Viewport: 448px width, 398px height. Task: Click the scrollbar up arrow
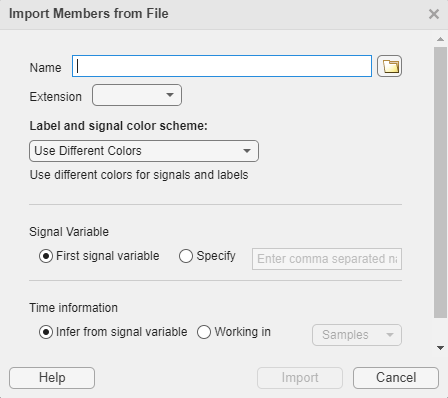point(440,39)
